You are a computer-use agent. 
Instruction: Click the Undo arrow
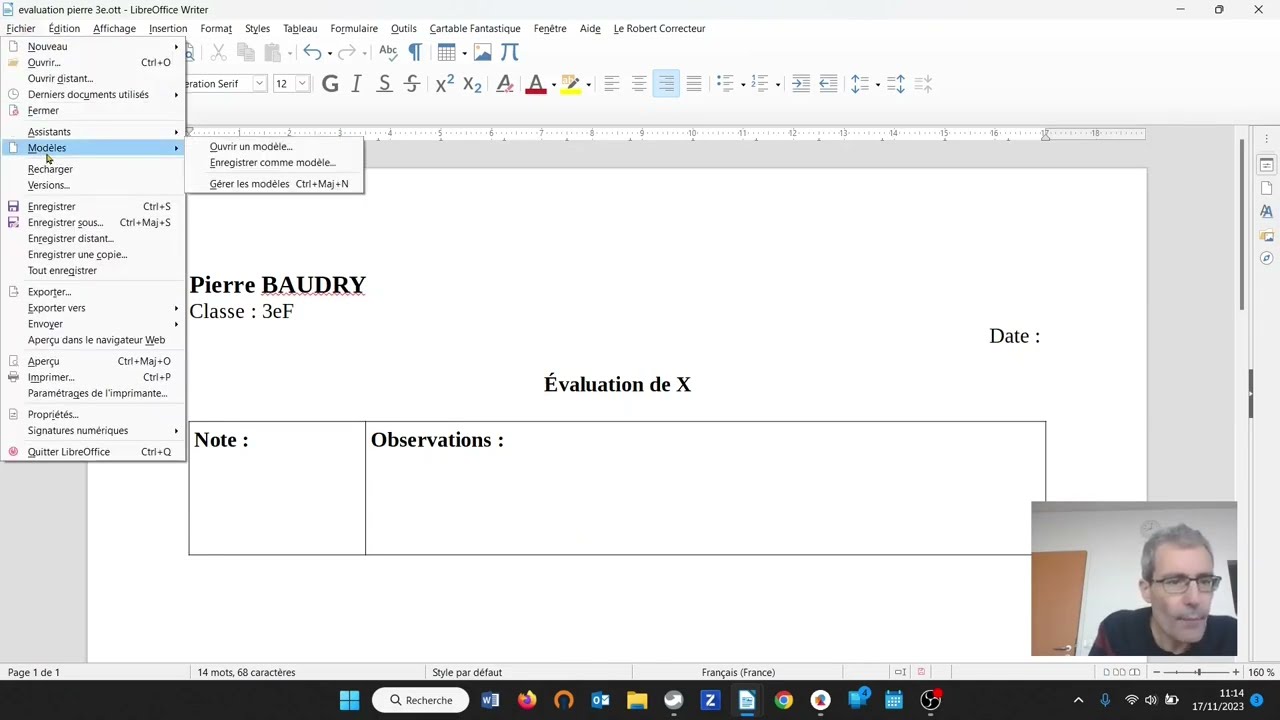[312, 52]
